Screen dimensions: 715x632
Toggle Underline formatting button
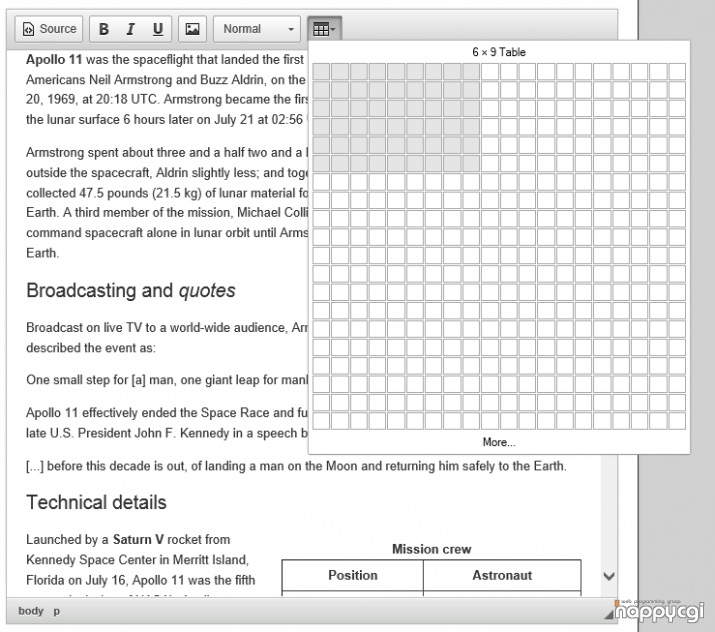pos(157,29)
